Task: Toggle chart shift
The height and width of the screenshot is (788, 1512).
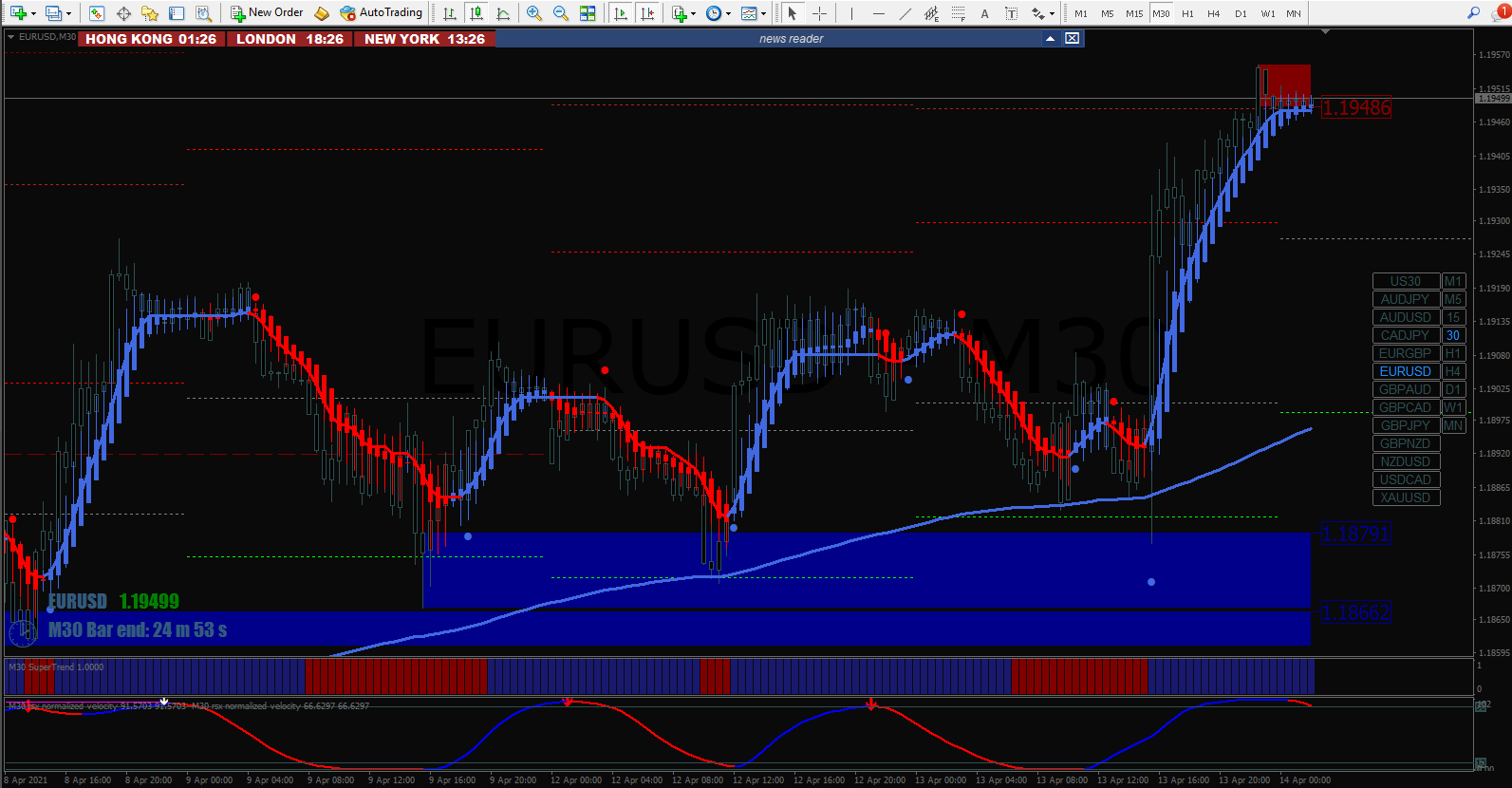Action: click(x=647, y=13)
